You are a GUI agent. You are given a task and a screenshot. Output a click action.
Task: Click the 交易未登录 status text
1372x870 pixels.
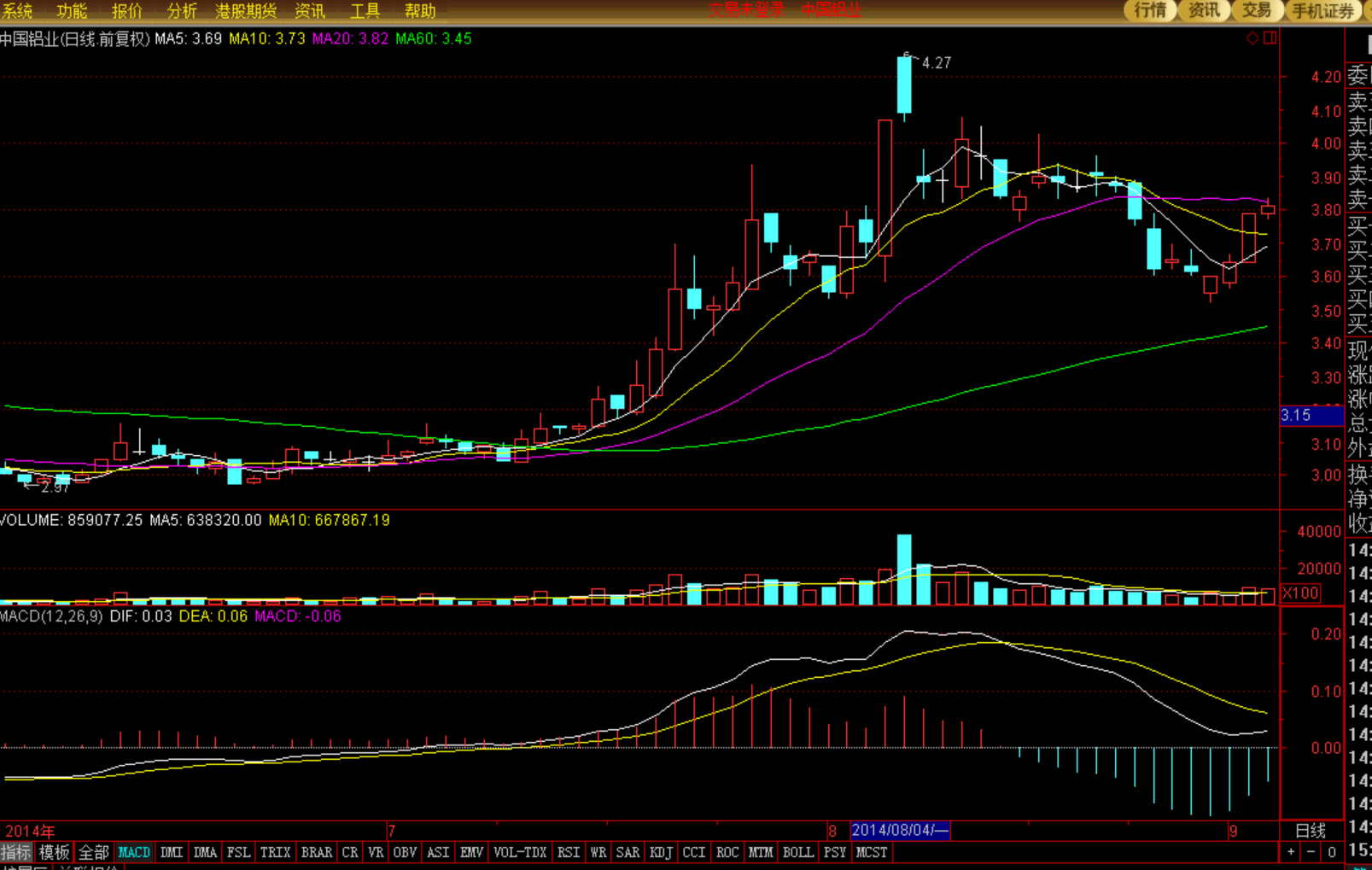pos(746,10)
